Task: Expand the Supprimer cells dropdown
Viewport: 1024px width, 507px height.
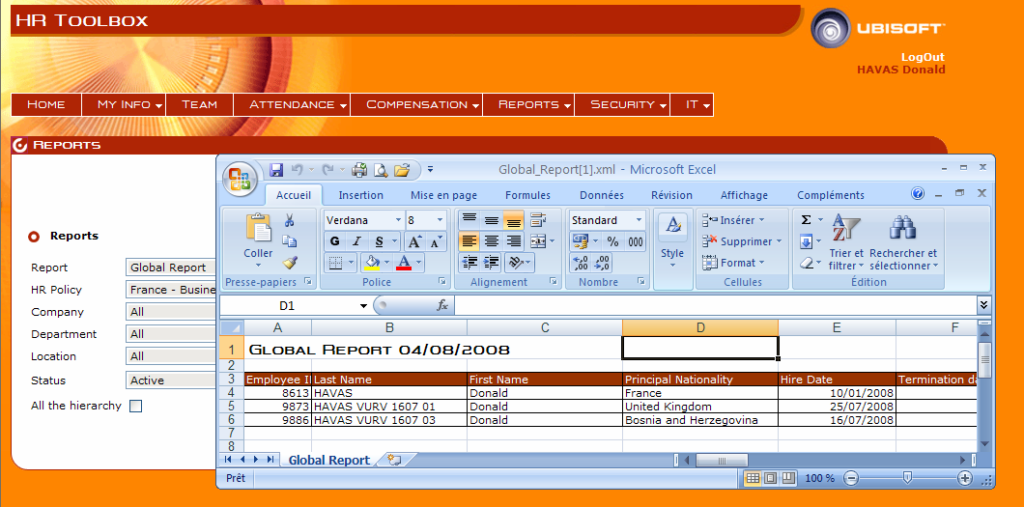Action: 778,241
